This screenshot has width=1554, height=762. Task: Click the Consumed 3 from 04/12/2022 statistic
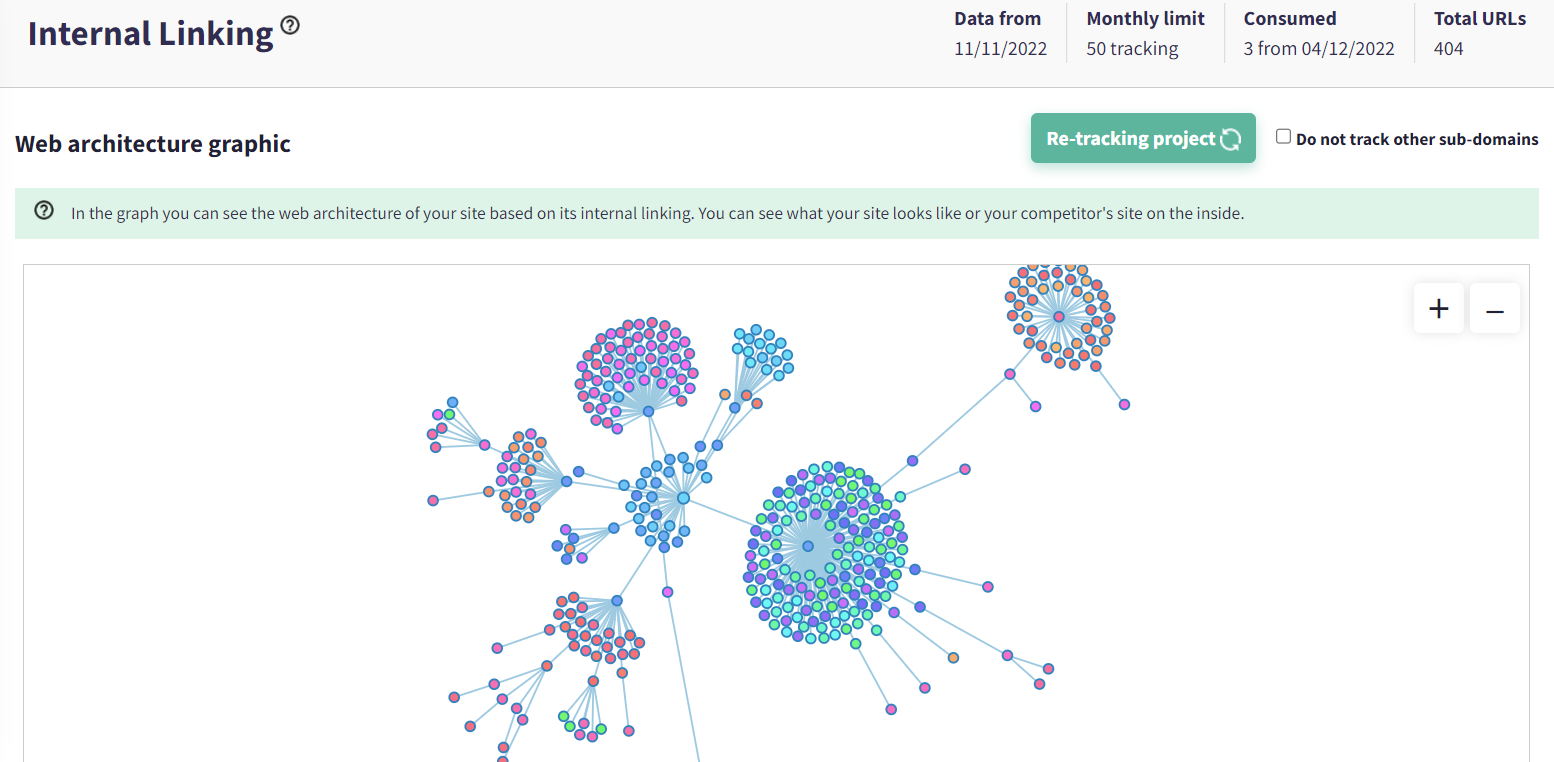(x=1318, y=33)
